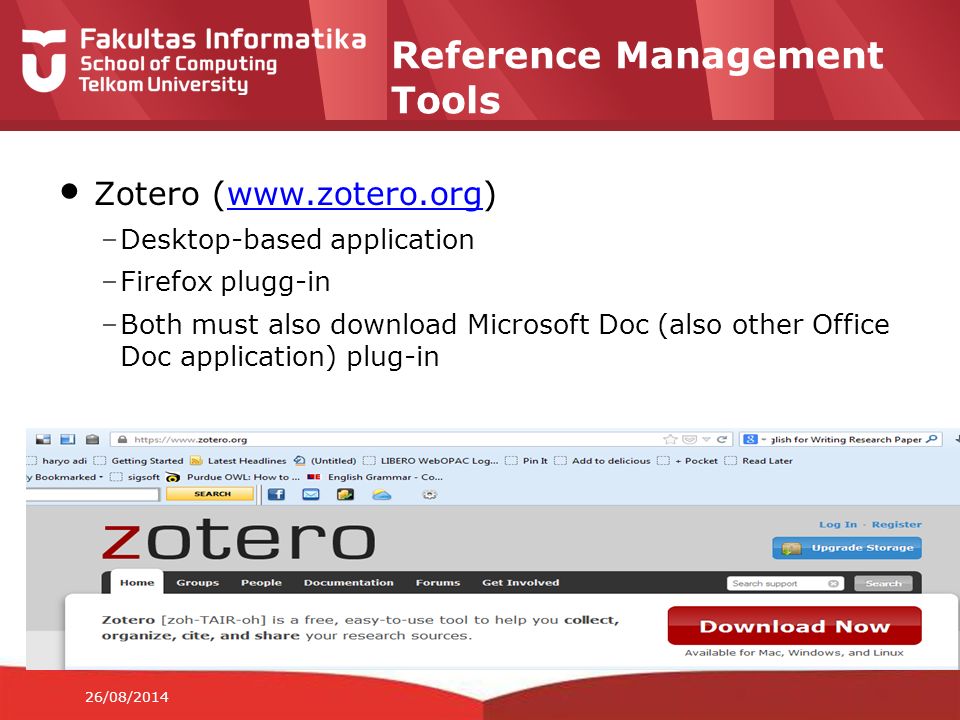
Task: Click the Pin It bookmarklet
Action: (x=527, y=461)
